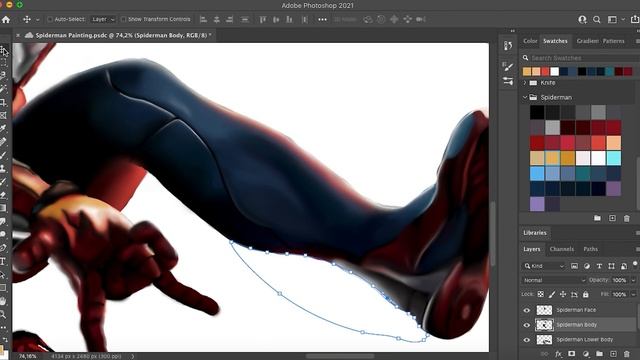Click the Search Swatches field

[x=580, y=58]
